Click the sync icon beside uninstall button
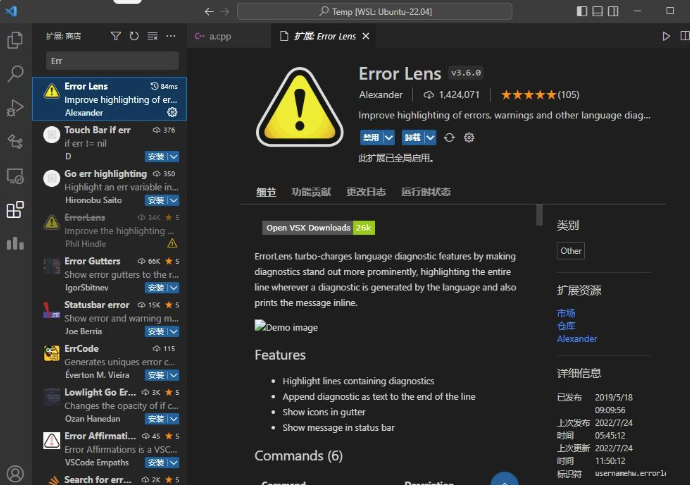This screenshot has width=690, height=485. click(x=449, y=138)
